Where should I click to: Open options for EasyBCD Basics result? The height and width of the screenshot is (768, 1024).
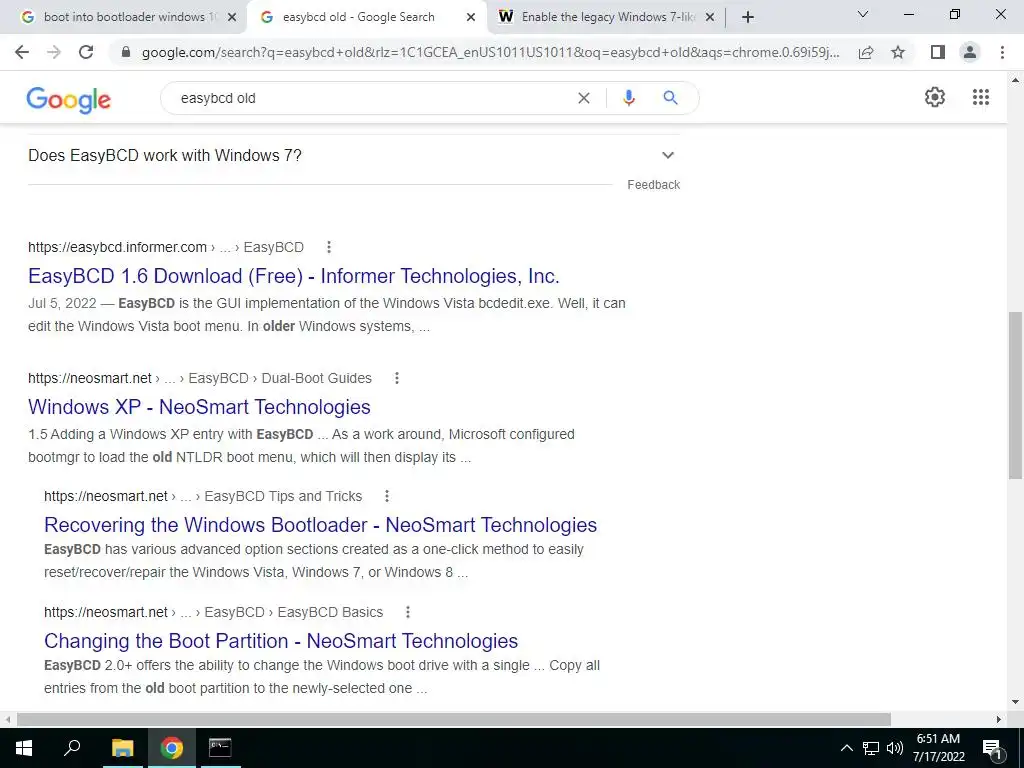[x=408, y=613]
